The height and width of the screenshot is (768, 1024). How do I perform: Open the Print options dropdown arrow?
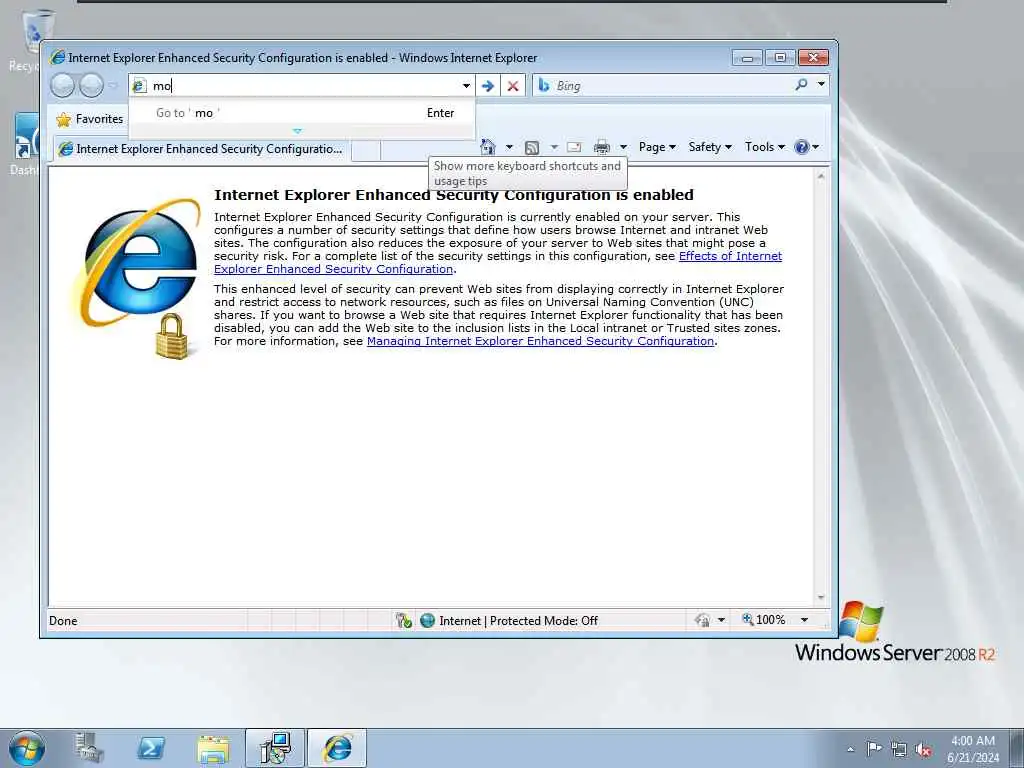click(x=623, y=147)
